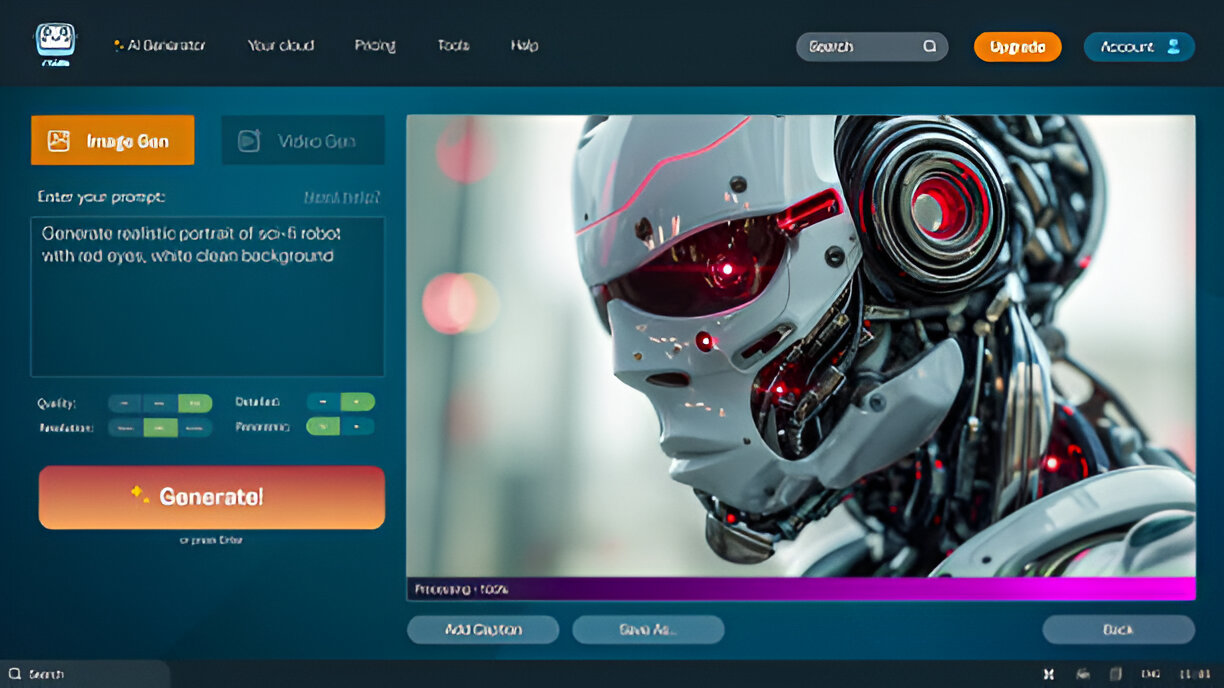The height and width of the screenshot is (688, 1224).
Task: Click the Save As button
Action: 648,629
